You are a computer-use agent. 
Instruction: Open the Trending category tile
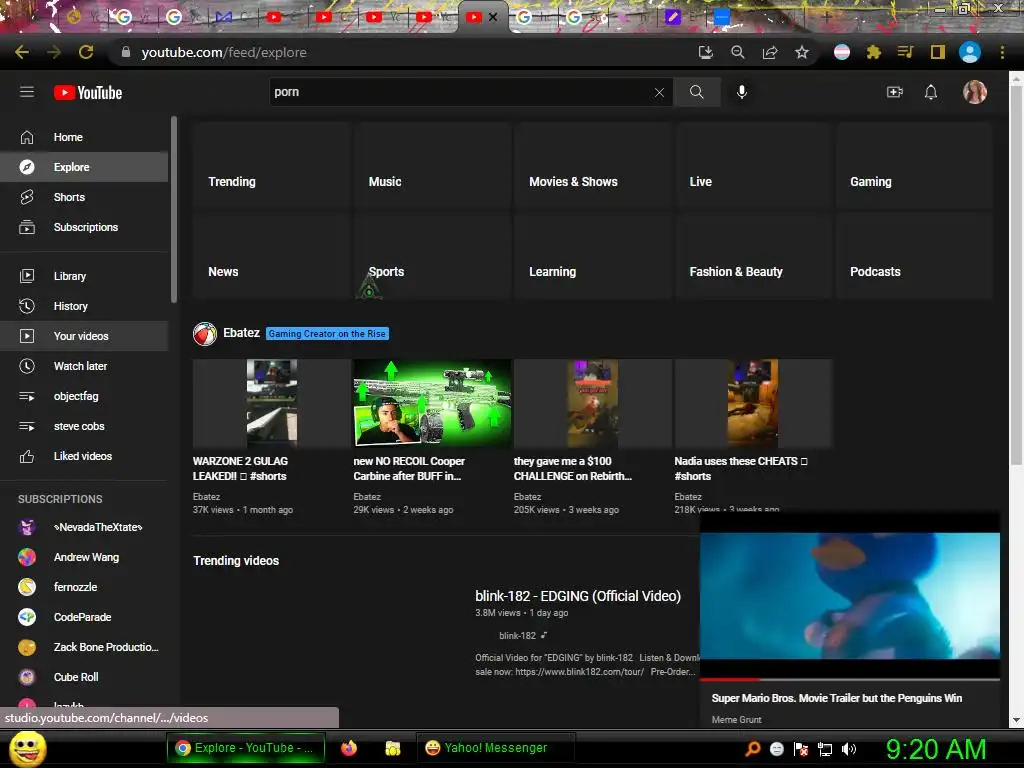tap(272, 166)
